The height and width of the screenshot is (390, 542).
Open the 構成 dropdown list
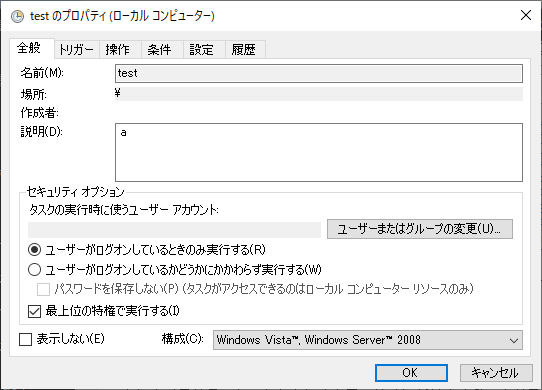tap(368, 340)
